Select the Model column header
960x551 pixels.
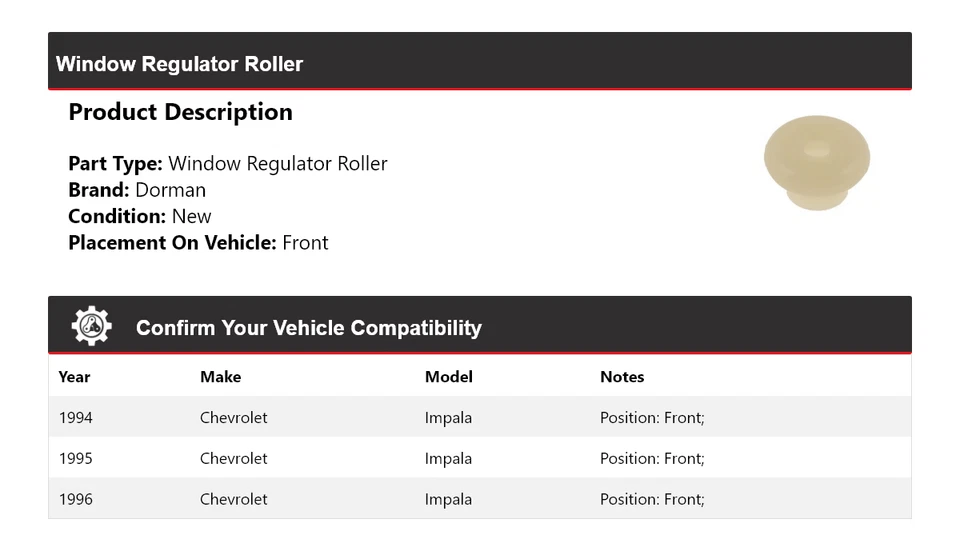448,377
